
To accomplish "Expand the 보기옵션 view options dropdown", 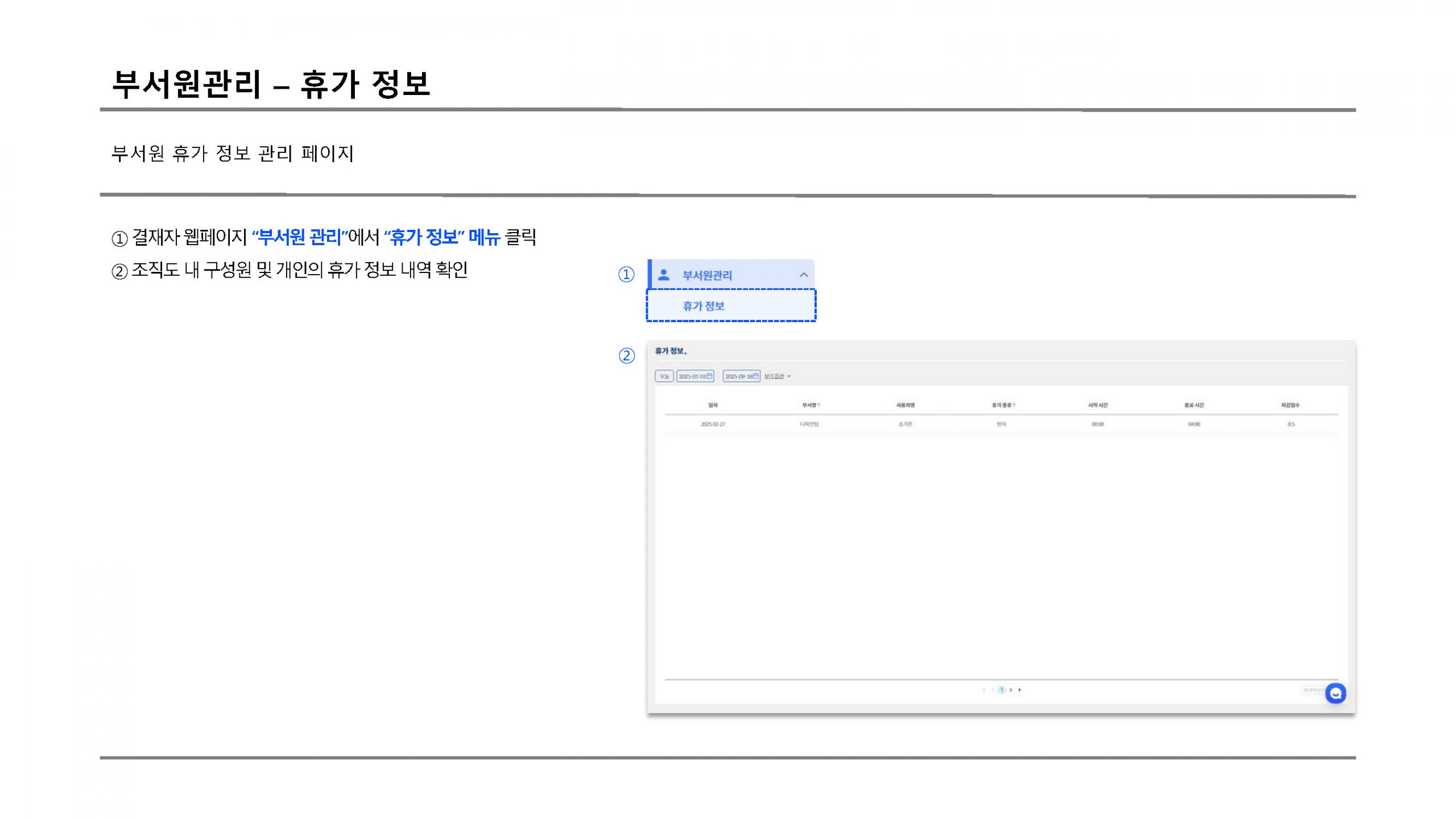I will [777, 377].
